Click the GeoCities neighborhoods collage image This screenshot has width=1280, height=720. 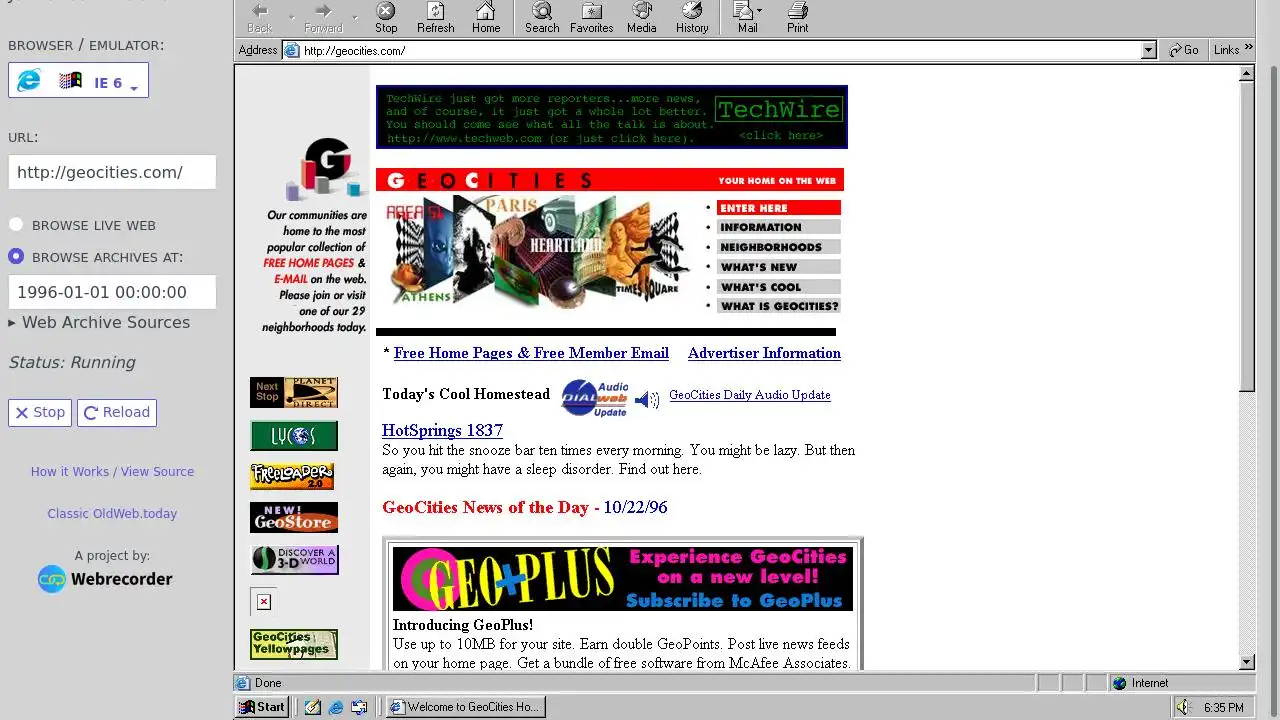tap(540, 250)
